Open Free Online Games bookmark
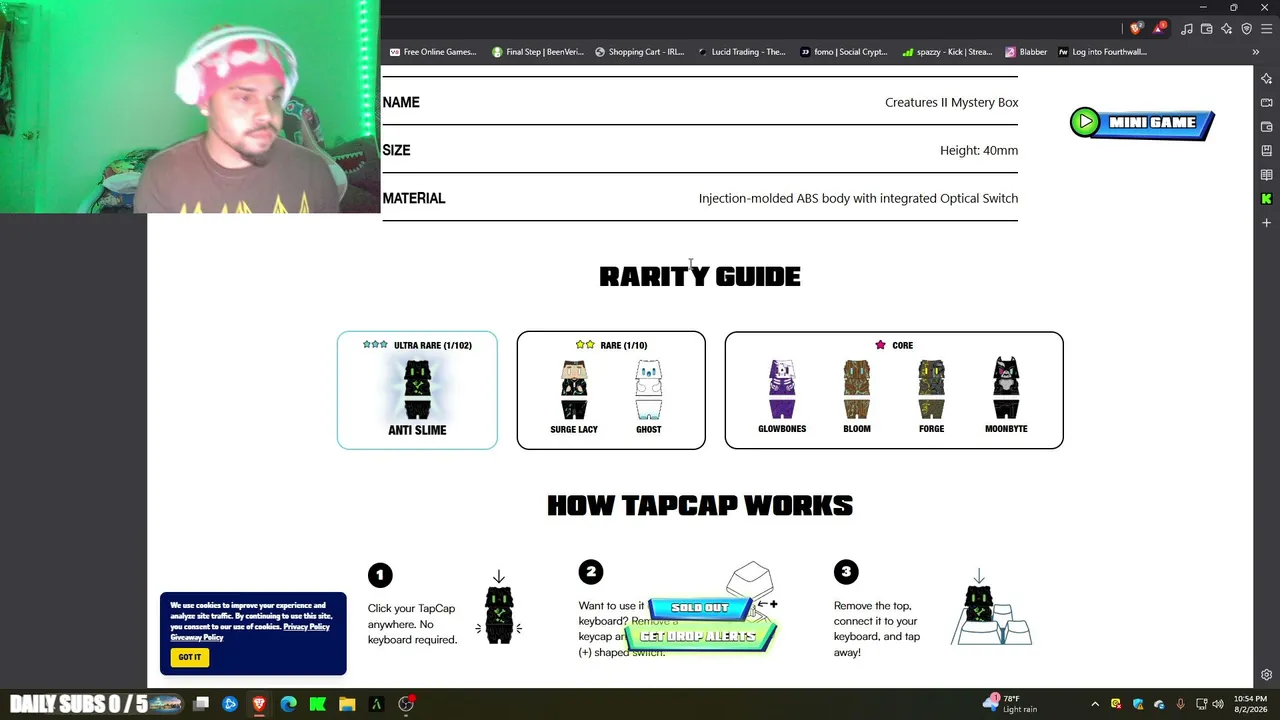Image resolution: width=1280 pixels, height=720 pixels. tap(433, 52)
